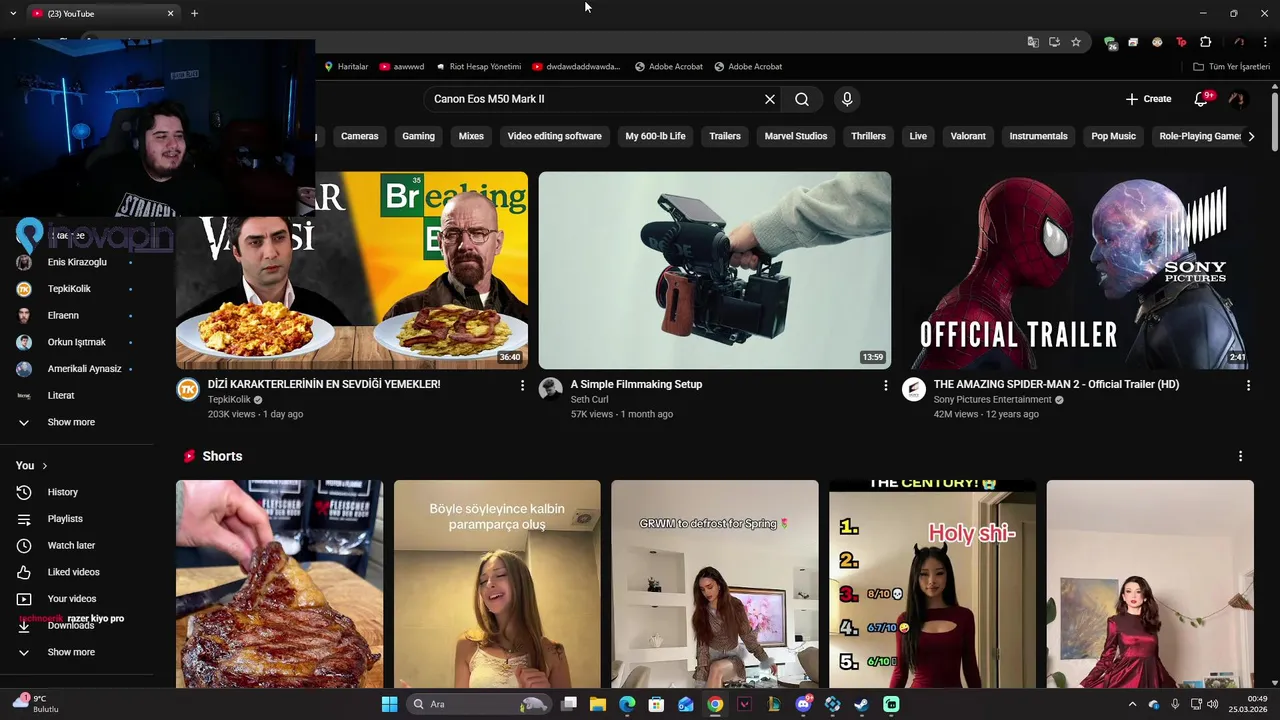Open Chrome three-dot menu

[1266, 42]
